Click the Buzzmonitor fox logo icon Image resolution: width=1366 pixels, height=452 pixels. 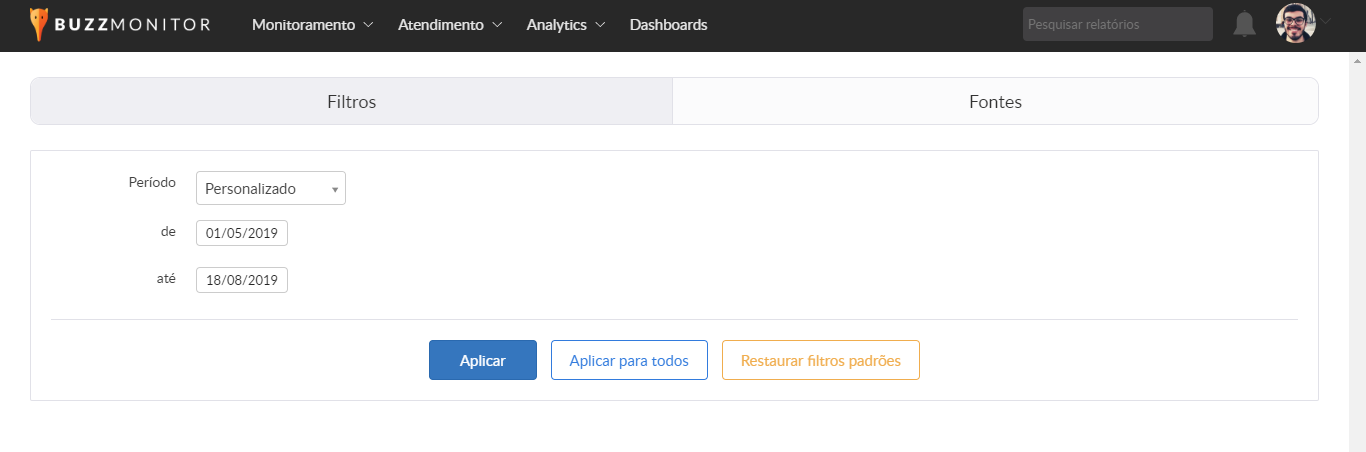(39, 24)
